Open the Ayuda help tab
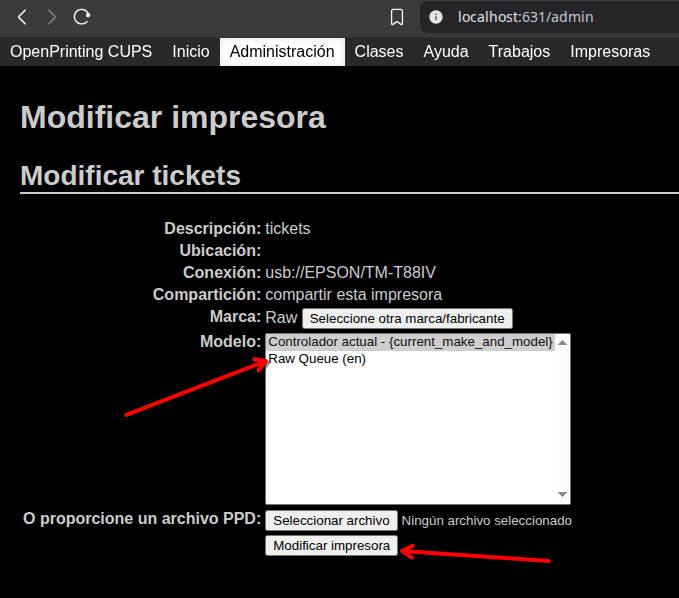This screenshot has width=679, height=598. point(446,52)
